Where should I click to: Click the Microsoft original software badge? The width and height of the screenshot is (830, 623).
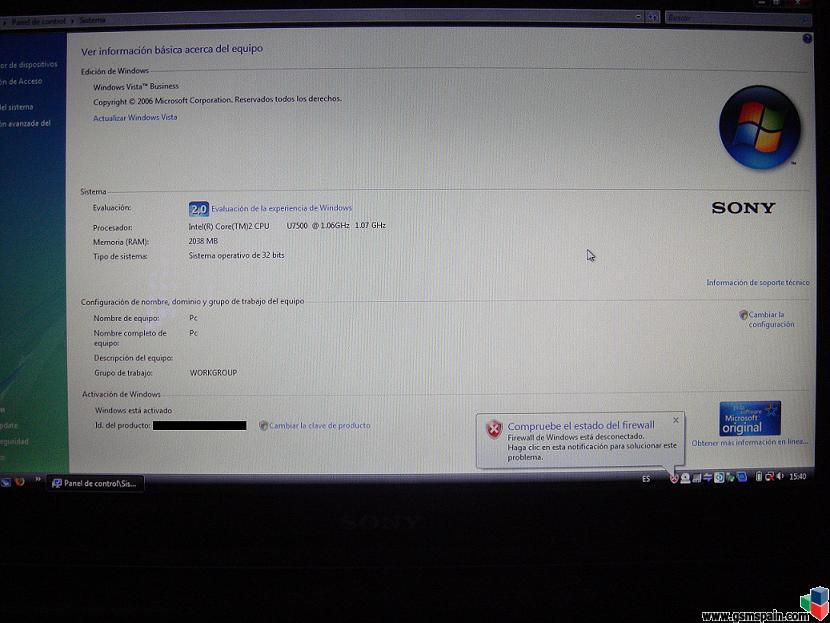click(x=750, y=419)
